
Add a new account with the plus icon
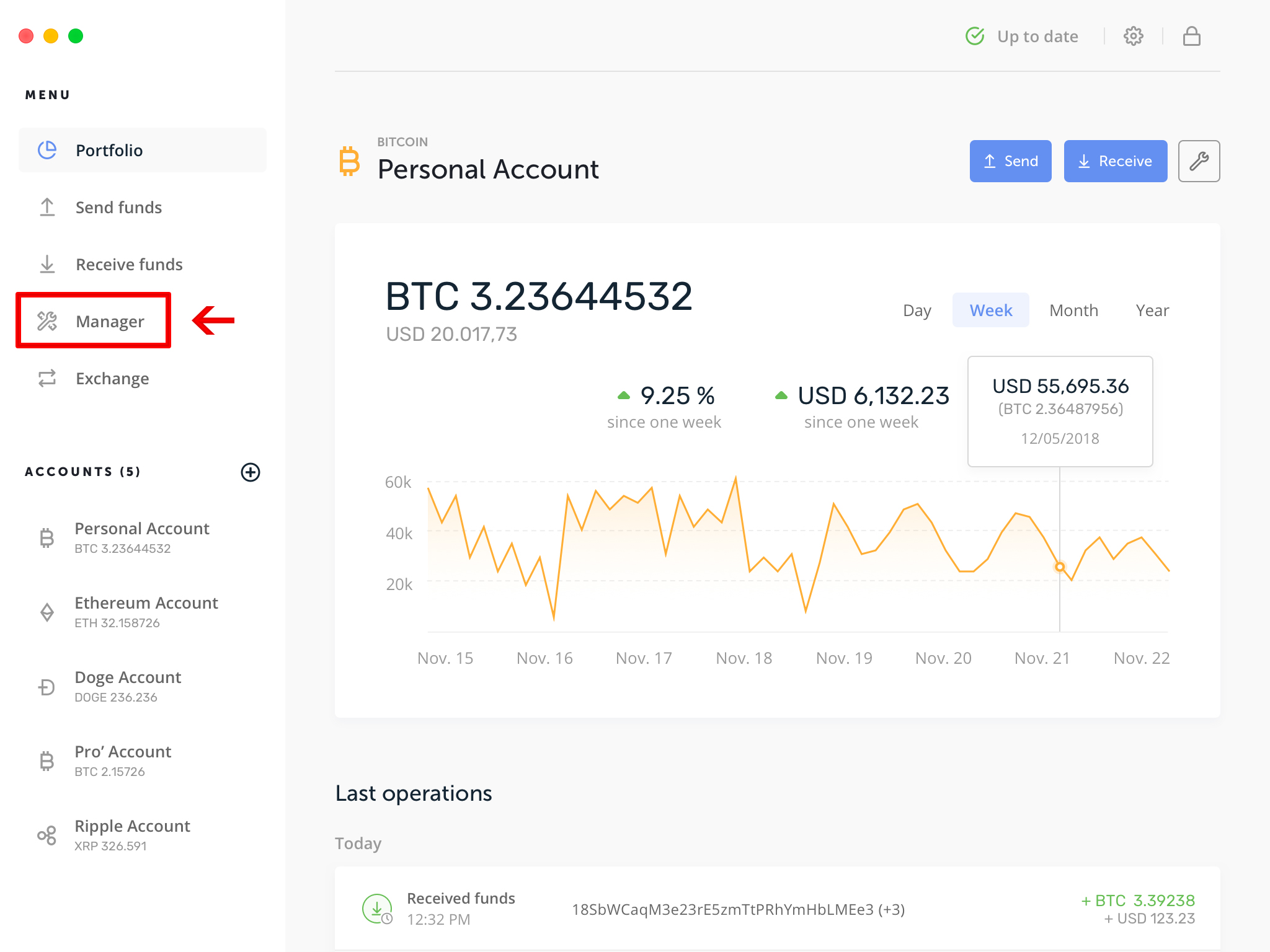[251, 472]
